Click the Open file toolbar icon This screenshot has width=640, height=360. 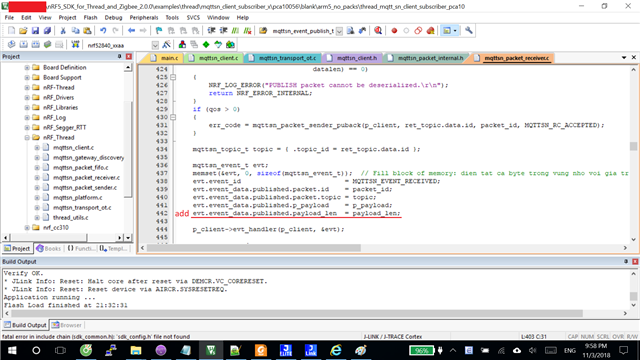[x=23, y=31]
